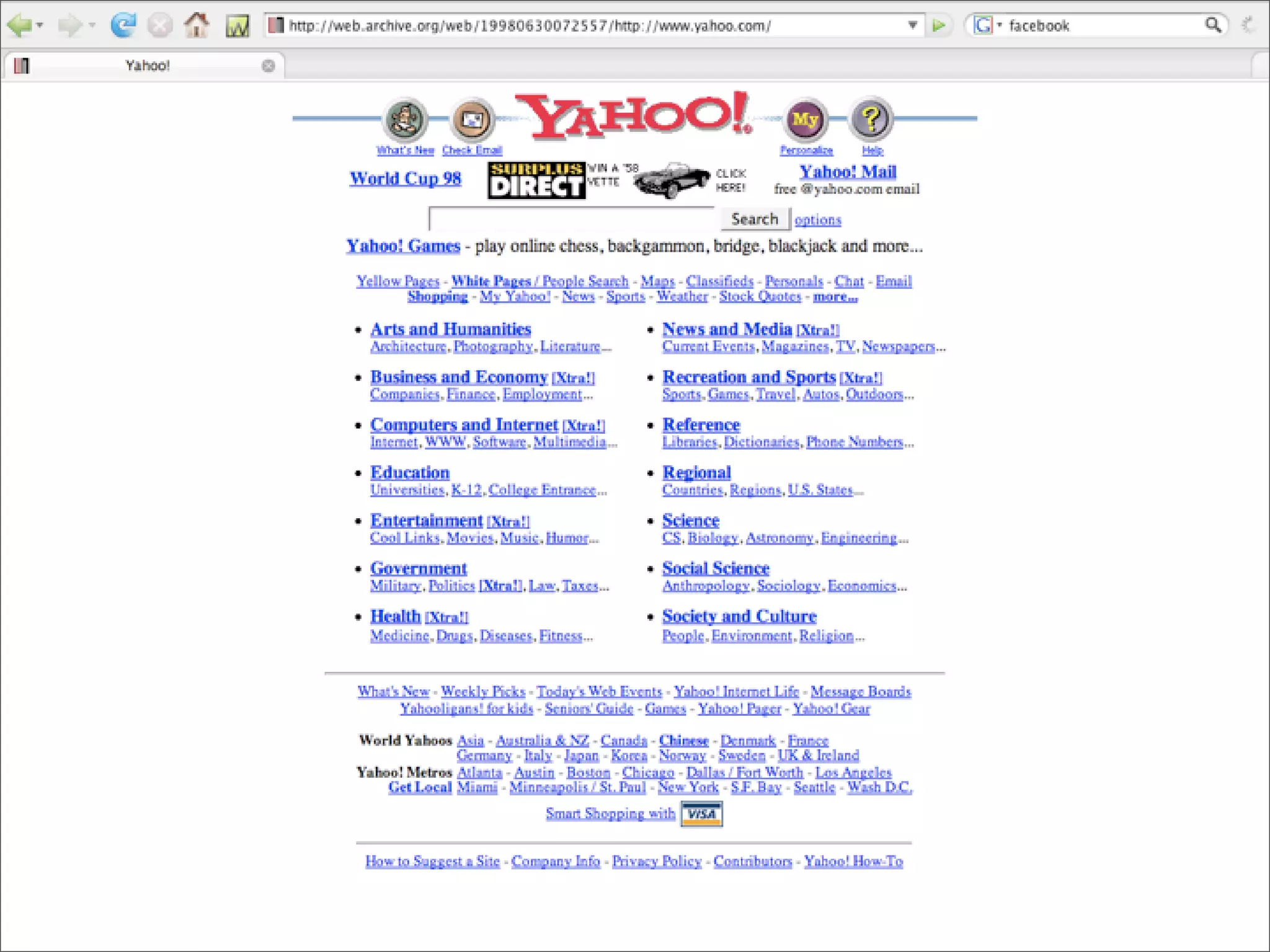The height and width of the screenshot is (952, 1270).
Task: Select the Yahoo! browser tab
Action: click(147, 66)
